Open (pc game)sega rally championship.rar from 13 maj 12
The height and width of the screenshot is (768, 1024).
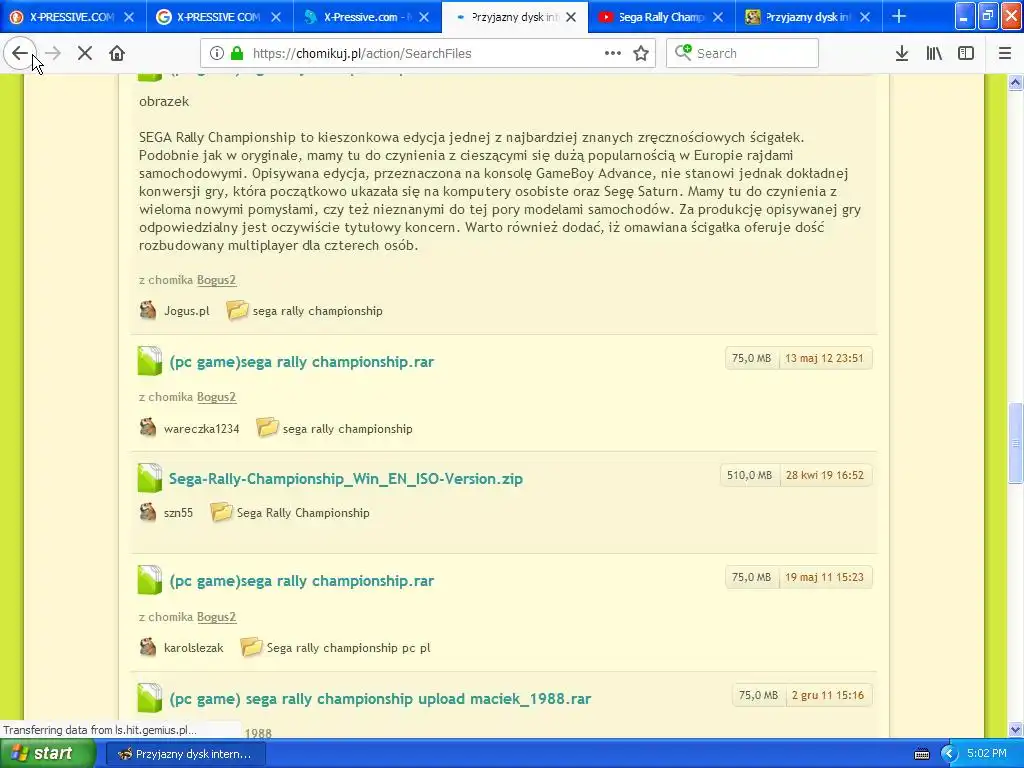(302, 362)
